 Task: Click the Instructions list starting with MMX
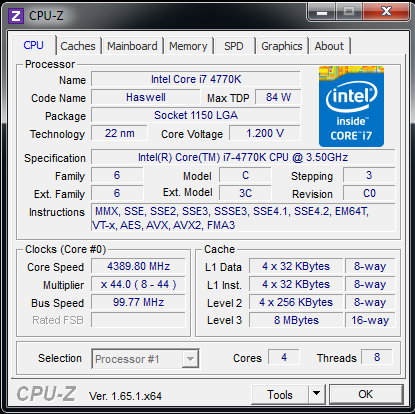click(243, 218)
